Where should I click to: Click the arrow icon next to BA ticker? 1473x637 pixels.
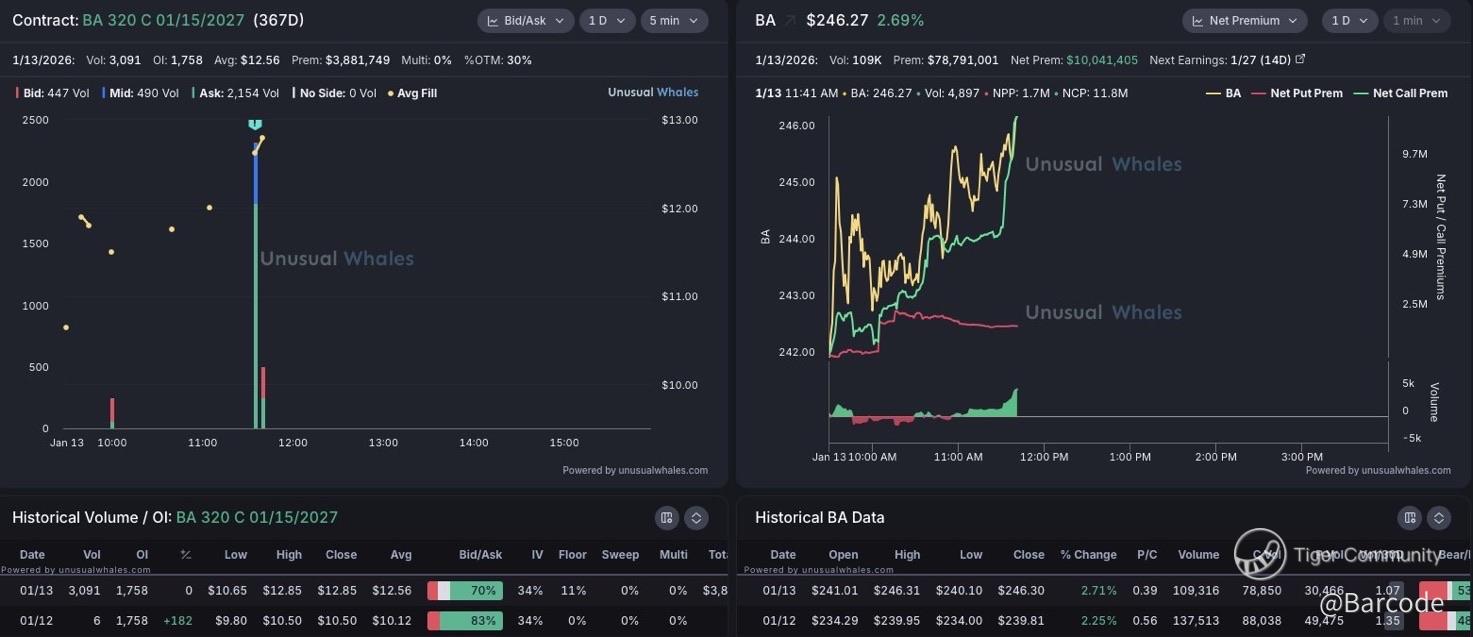(790, 20)
